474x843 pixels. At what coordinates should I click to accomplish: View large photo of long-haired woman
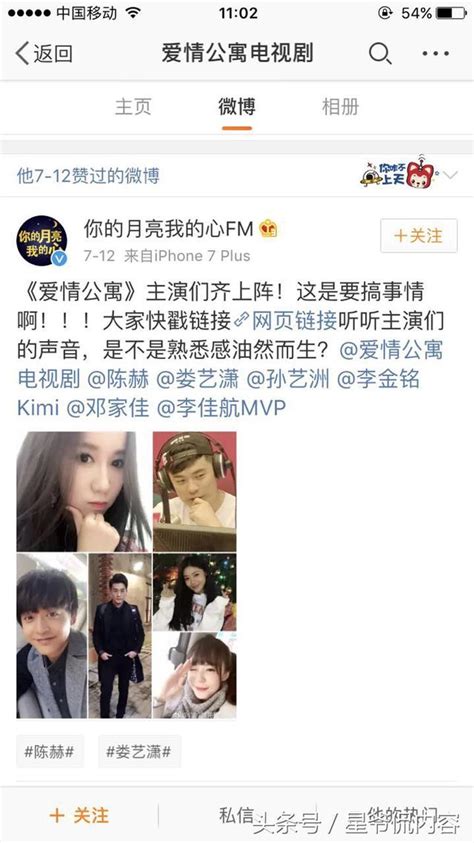coord(83,491)
